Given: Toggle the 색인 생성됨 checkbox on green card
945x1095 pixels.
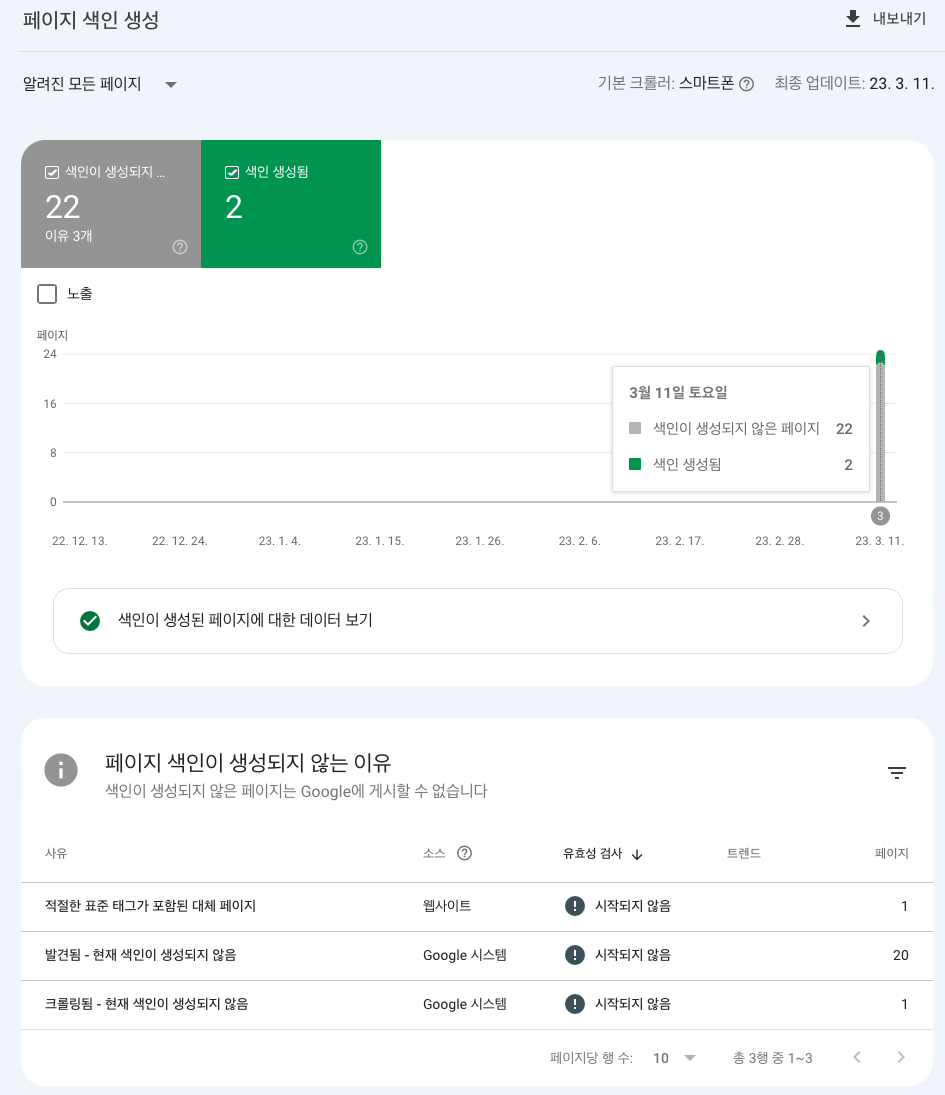Looking at the screenshot, I should point(232,172).
